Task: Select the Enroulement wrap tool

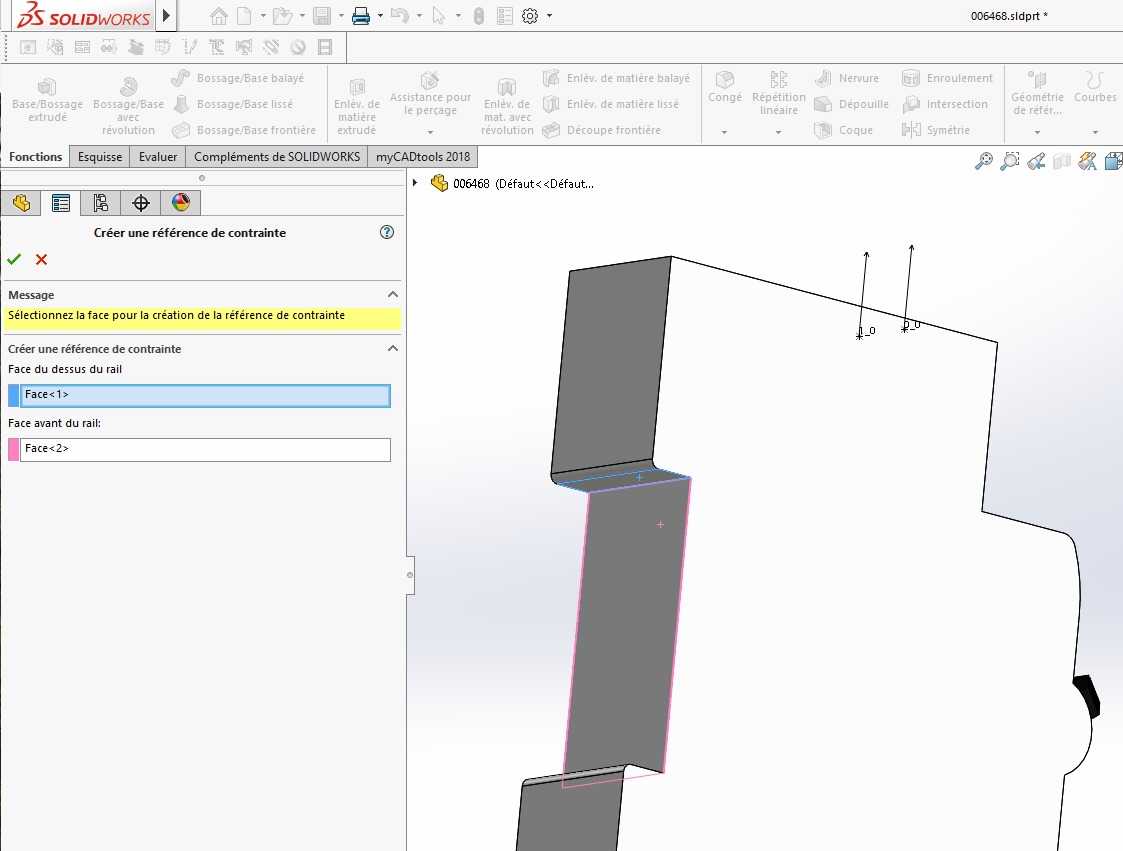Action: coord(948,78)
